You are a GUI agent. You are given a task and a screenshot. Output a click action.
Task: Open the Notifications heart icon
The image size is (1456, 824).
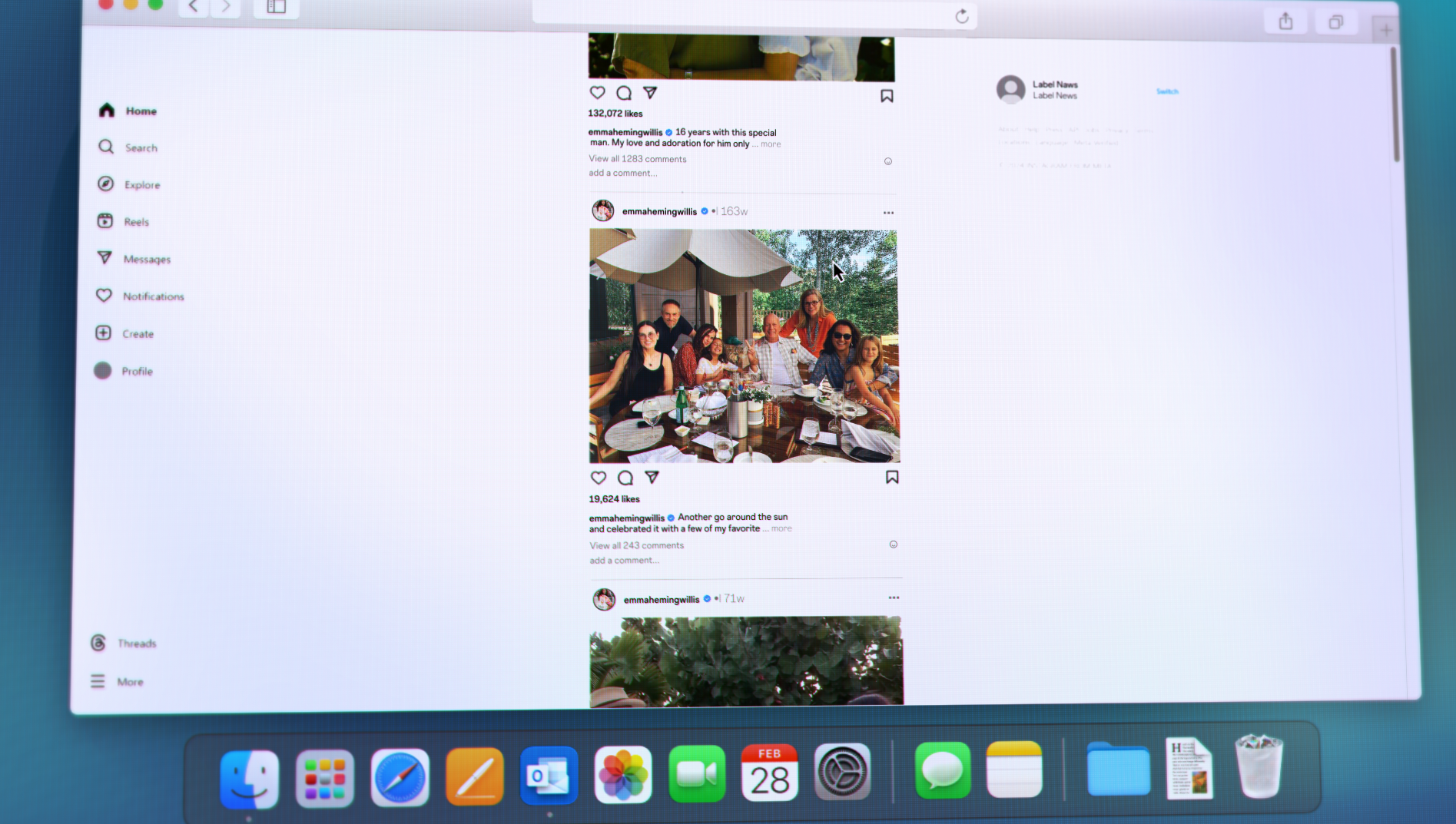coord(104,296)
